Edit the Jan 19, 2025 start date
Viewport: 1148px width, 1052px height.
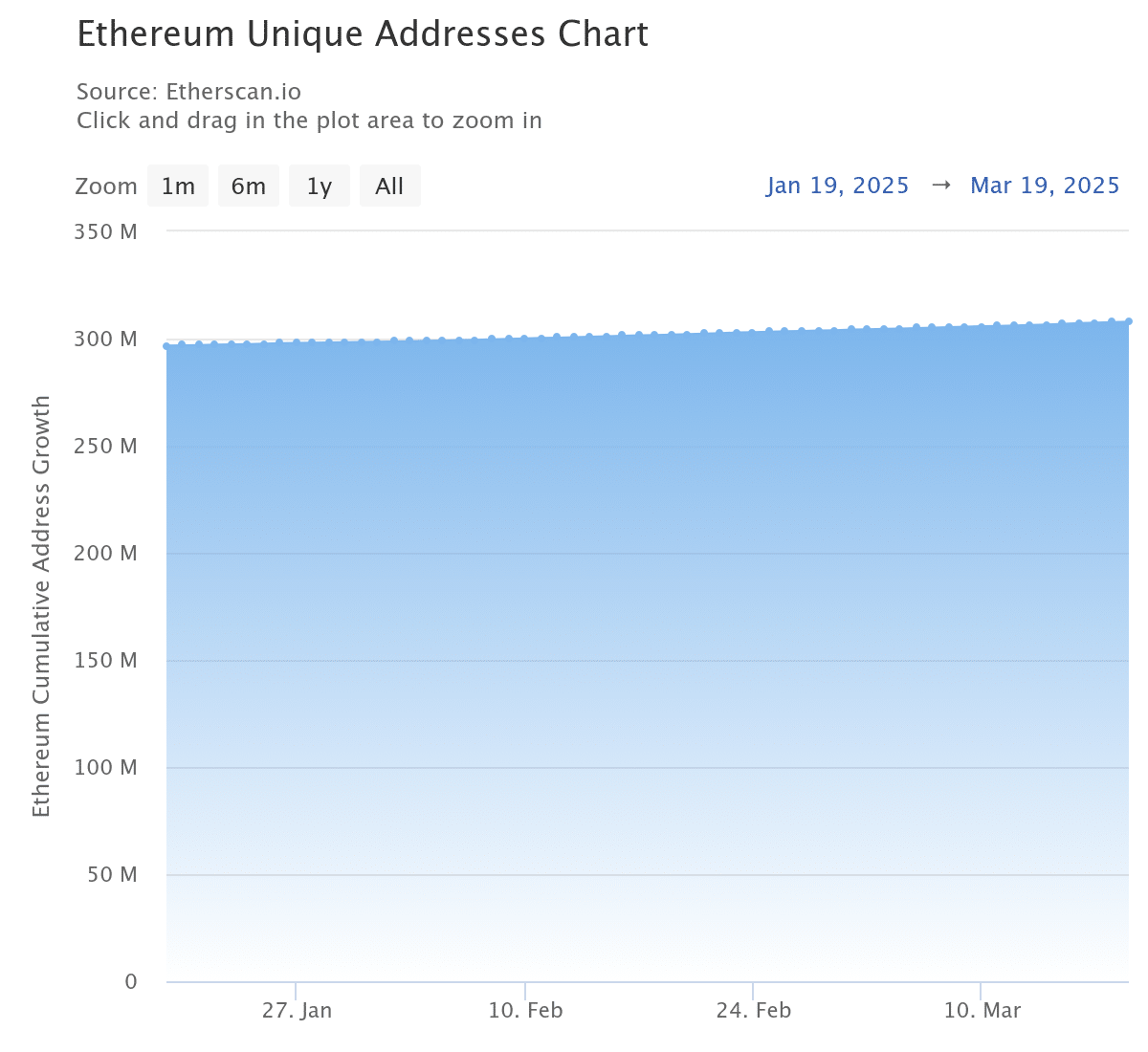pyautogui.click(x=837, y=186)
